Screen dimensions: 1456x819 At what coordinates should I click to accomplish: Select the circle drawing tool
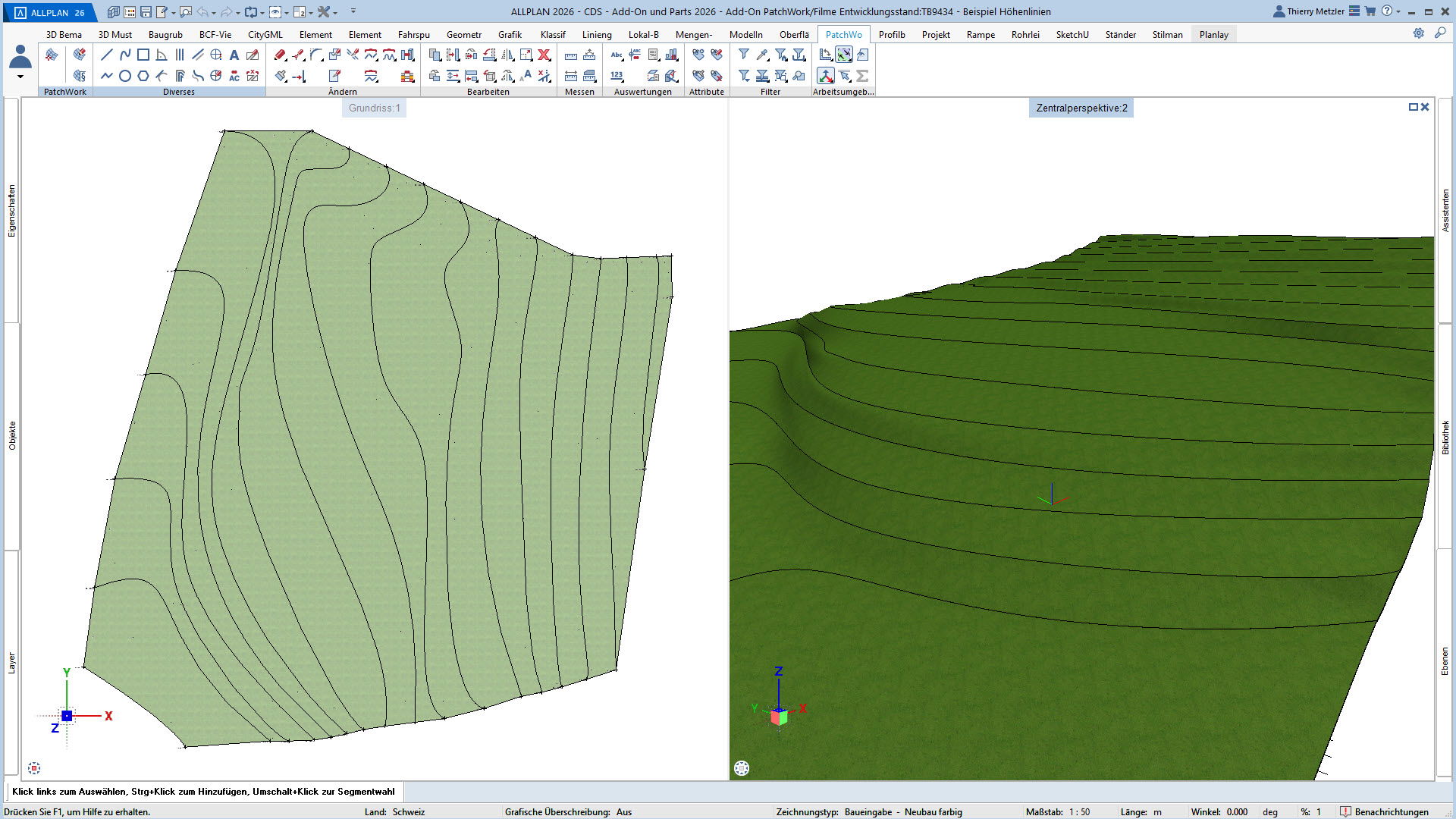click(x=125, y=76)
